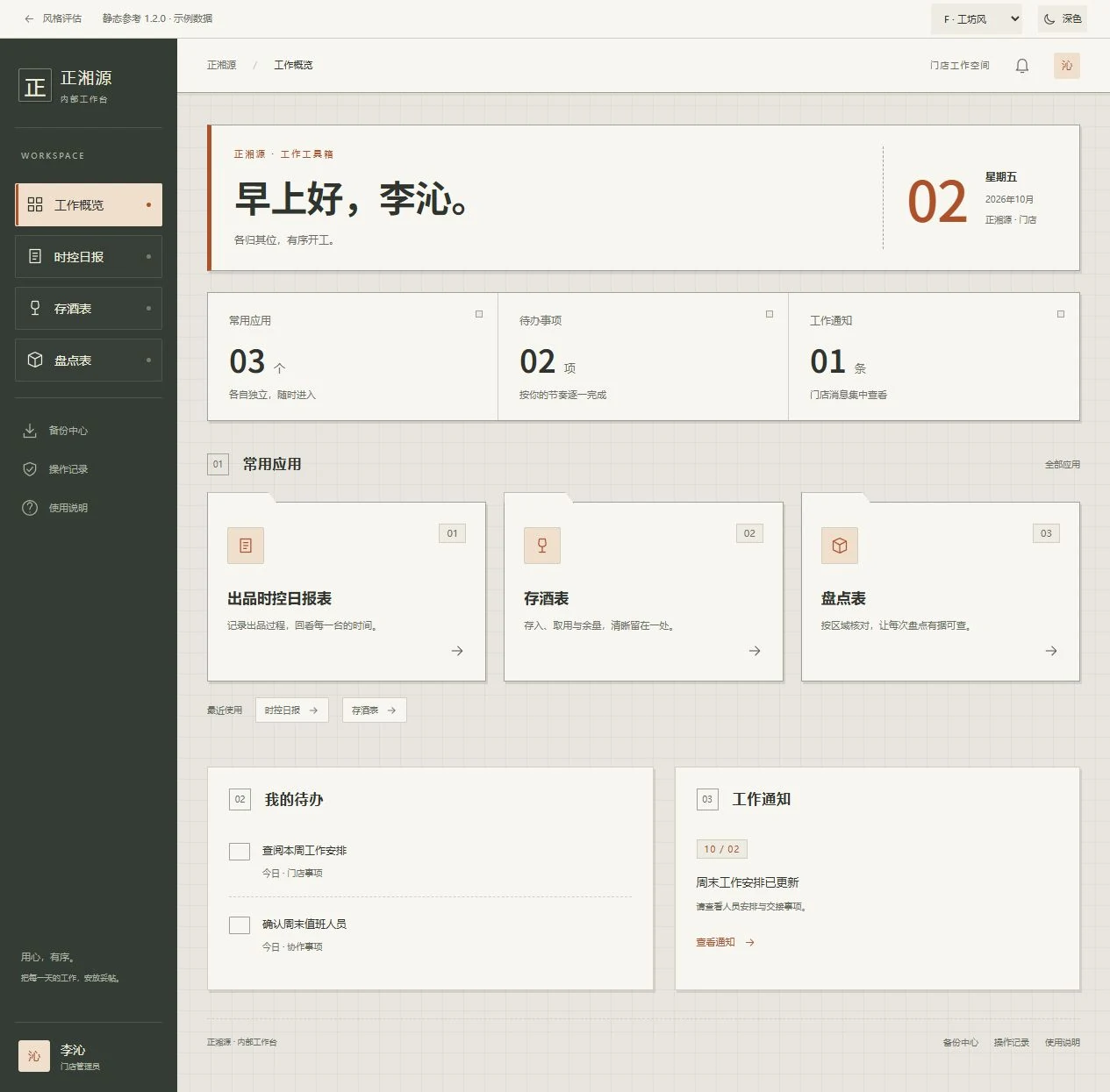Screen dimensions: 1110x1092
Task: Open 操作记录 shield icon in sidebar
Action: click(30, 469)
